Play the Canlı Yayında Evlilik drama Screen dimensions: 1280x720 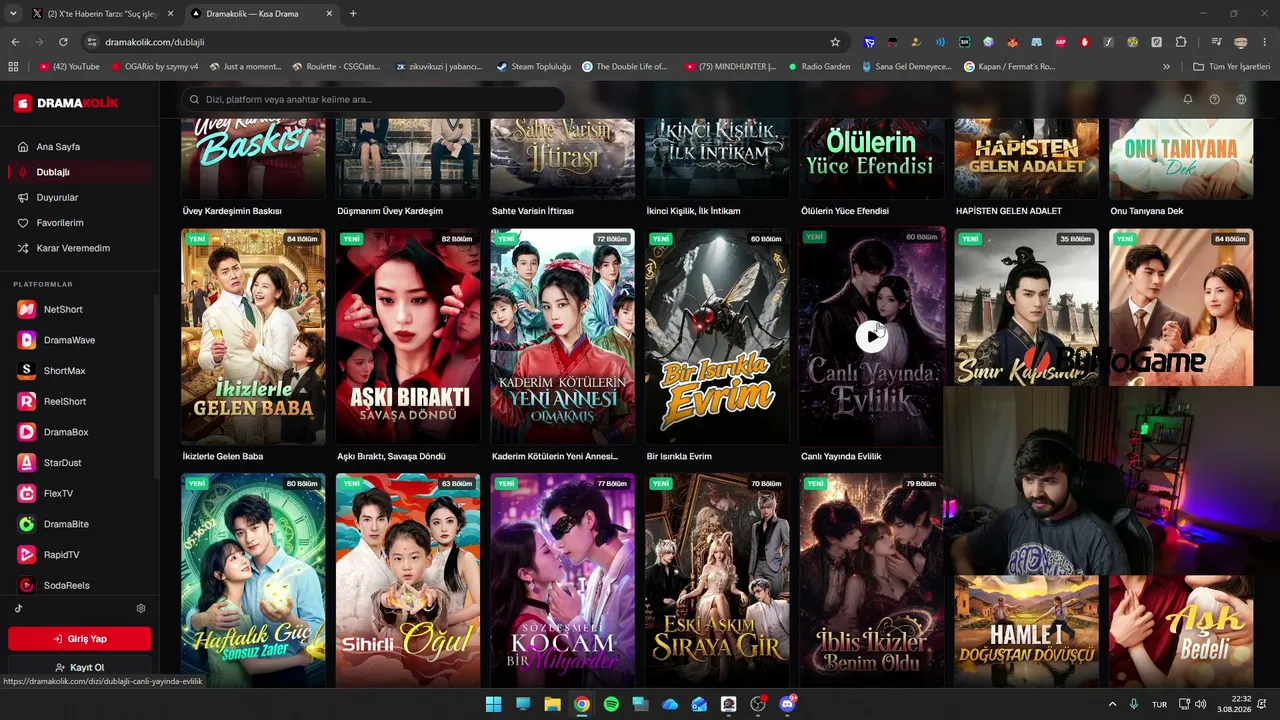tap(871, 337)
